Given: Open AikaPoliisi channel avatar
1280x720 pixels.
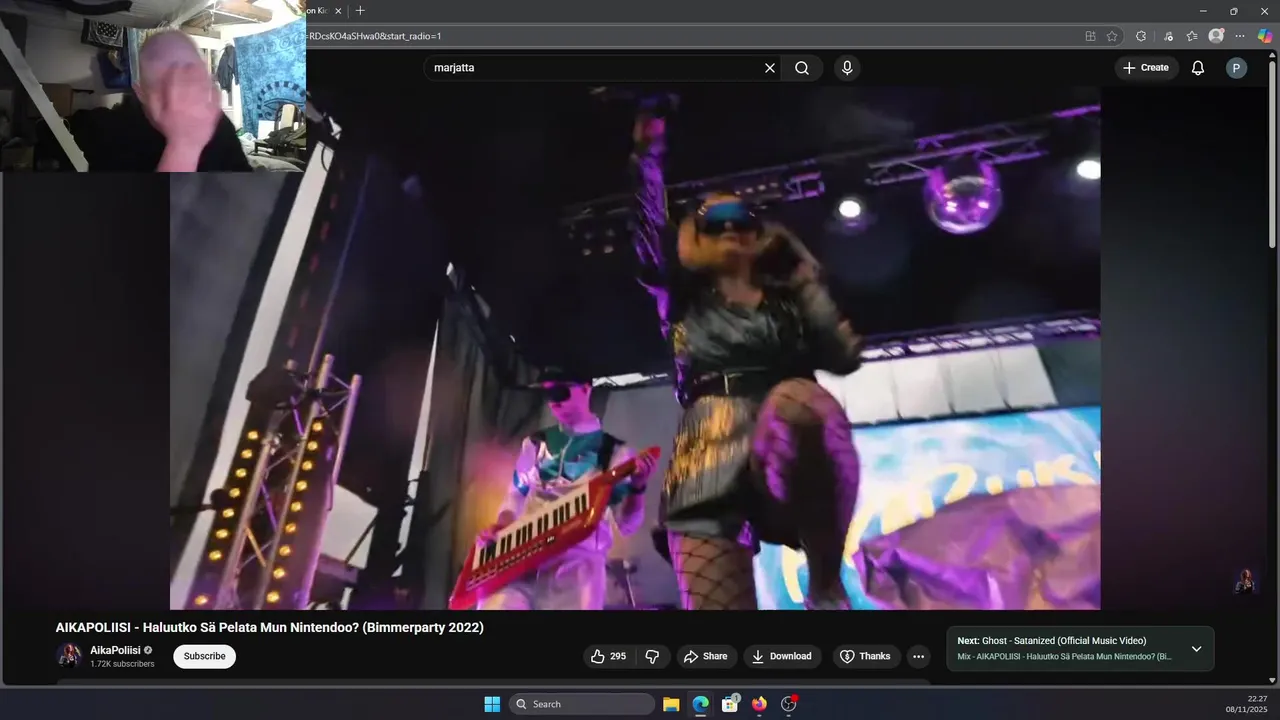Looking at the screenshot, I should (69, 656).
